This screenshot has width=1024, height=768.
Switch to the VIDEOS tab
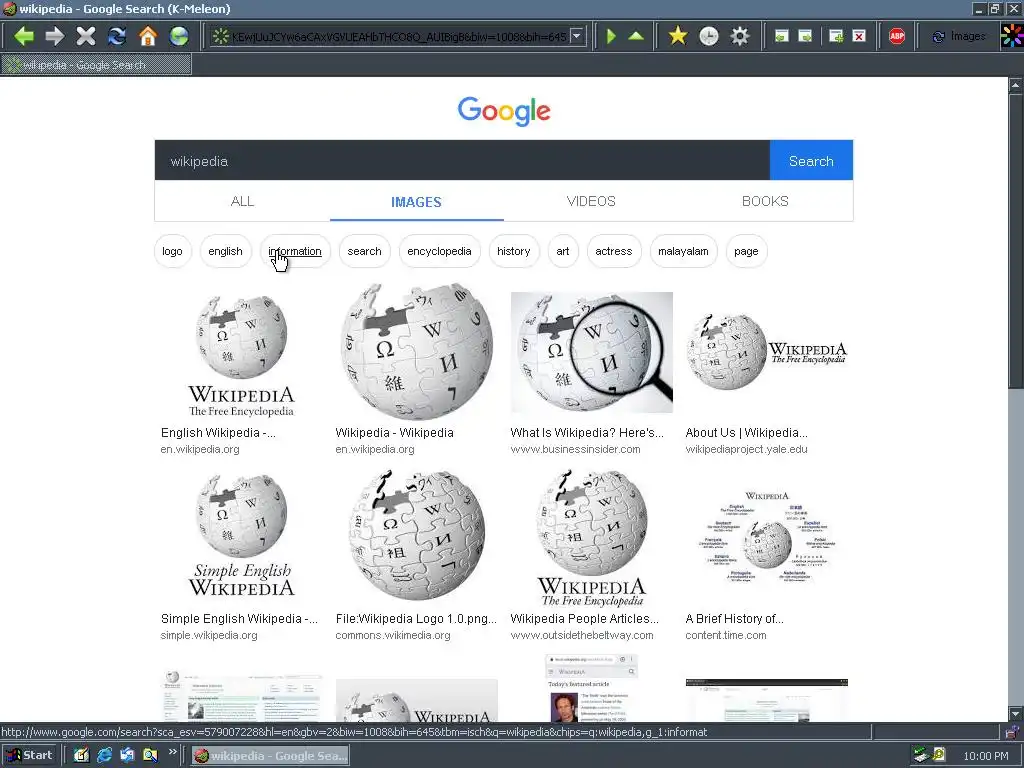[591, 201]
